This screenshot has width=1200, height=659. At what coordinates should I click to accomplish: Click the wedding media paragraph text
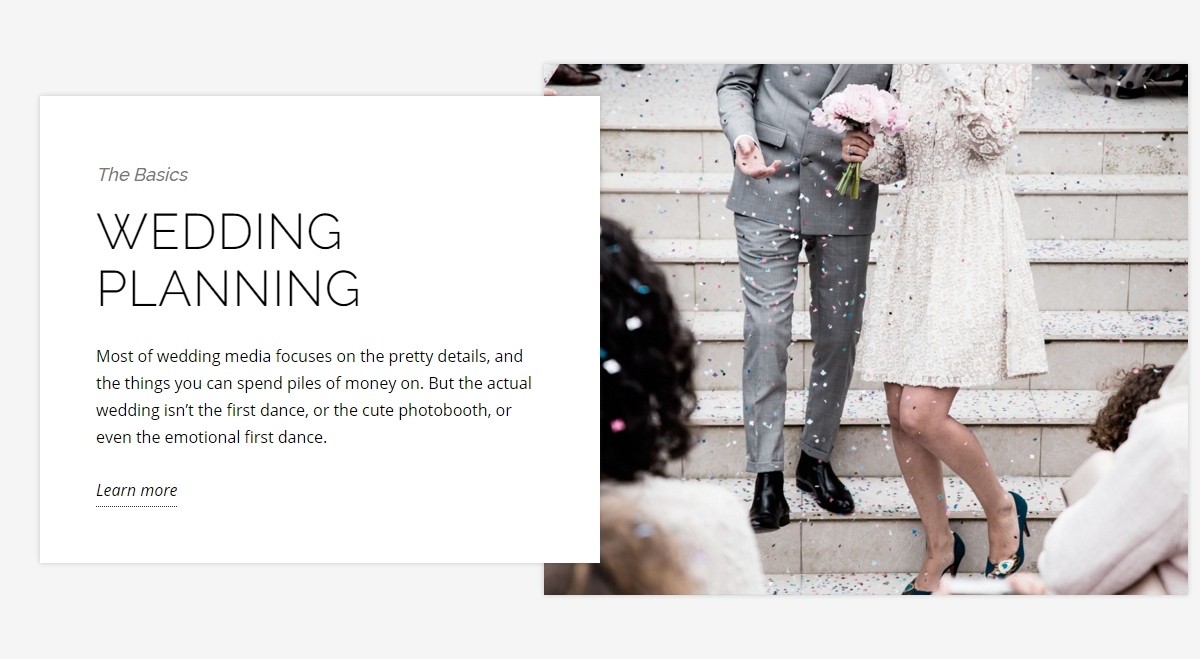pos(315,396)
